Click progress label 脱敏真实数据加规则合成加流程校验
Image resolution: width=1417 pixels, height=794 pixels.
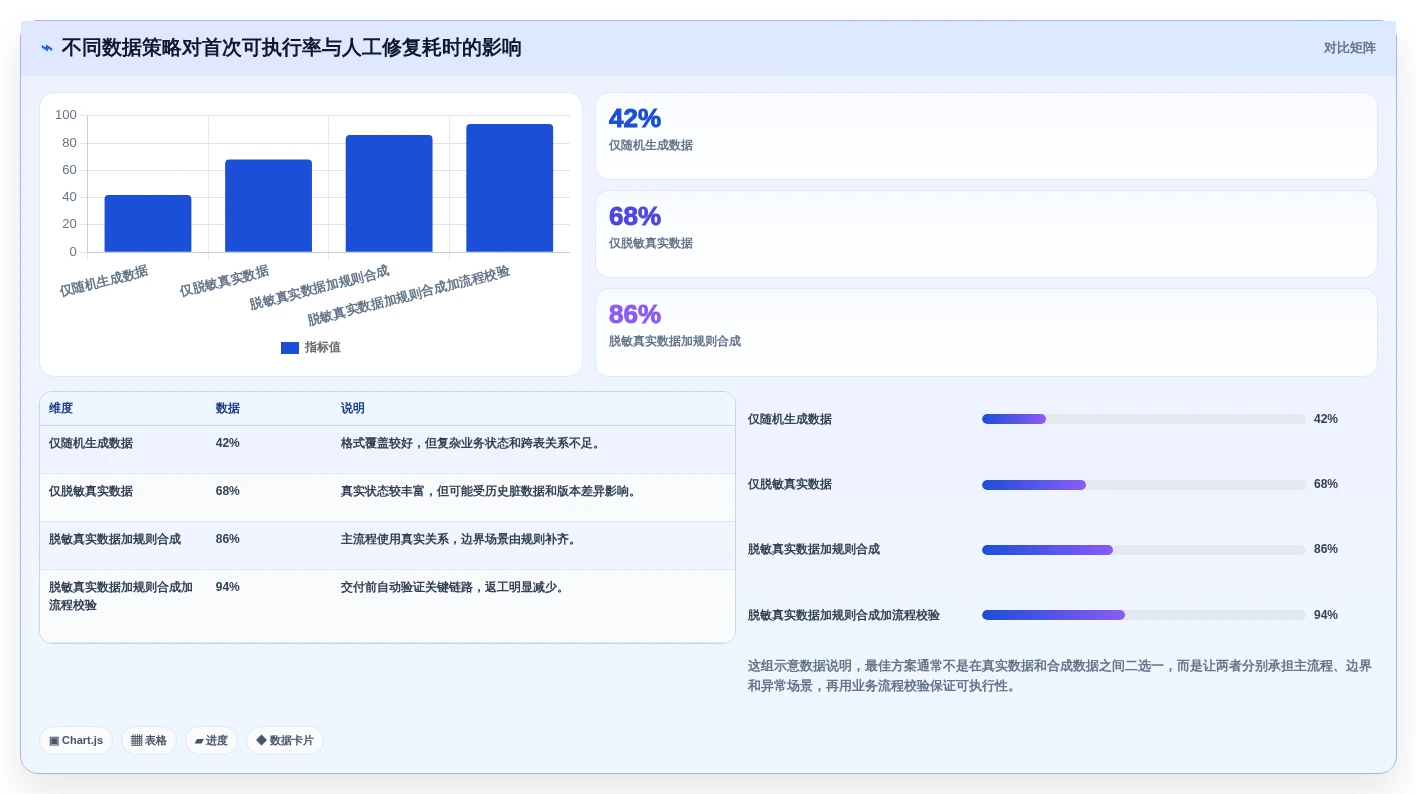point(844,615)
